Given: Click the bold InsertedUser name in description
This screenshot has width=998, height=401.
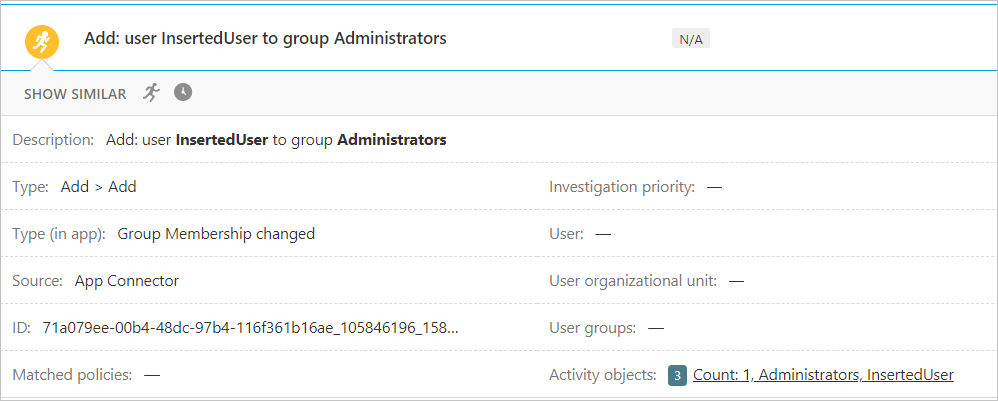Looking at the screenshot, I should 221,140.
